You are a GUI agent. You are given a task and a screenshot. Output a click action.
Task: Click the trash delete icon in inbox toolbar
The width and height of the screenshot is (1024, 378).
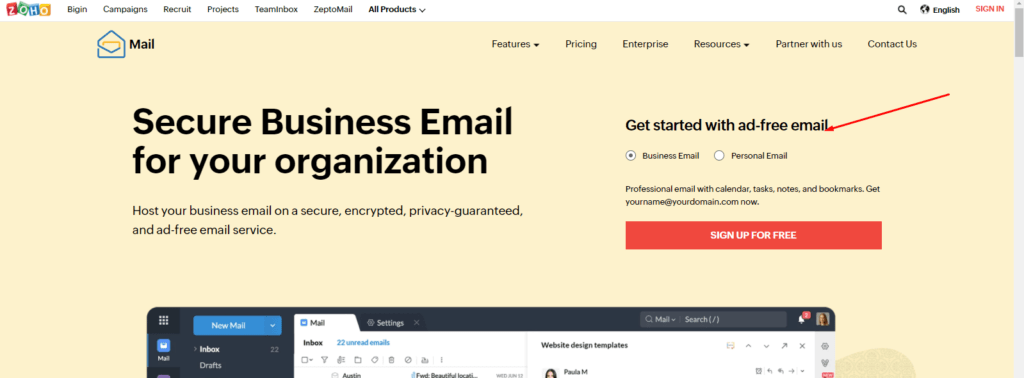tap(391, 360)
